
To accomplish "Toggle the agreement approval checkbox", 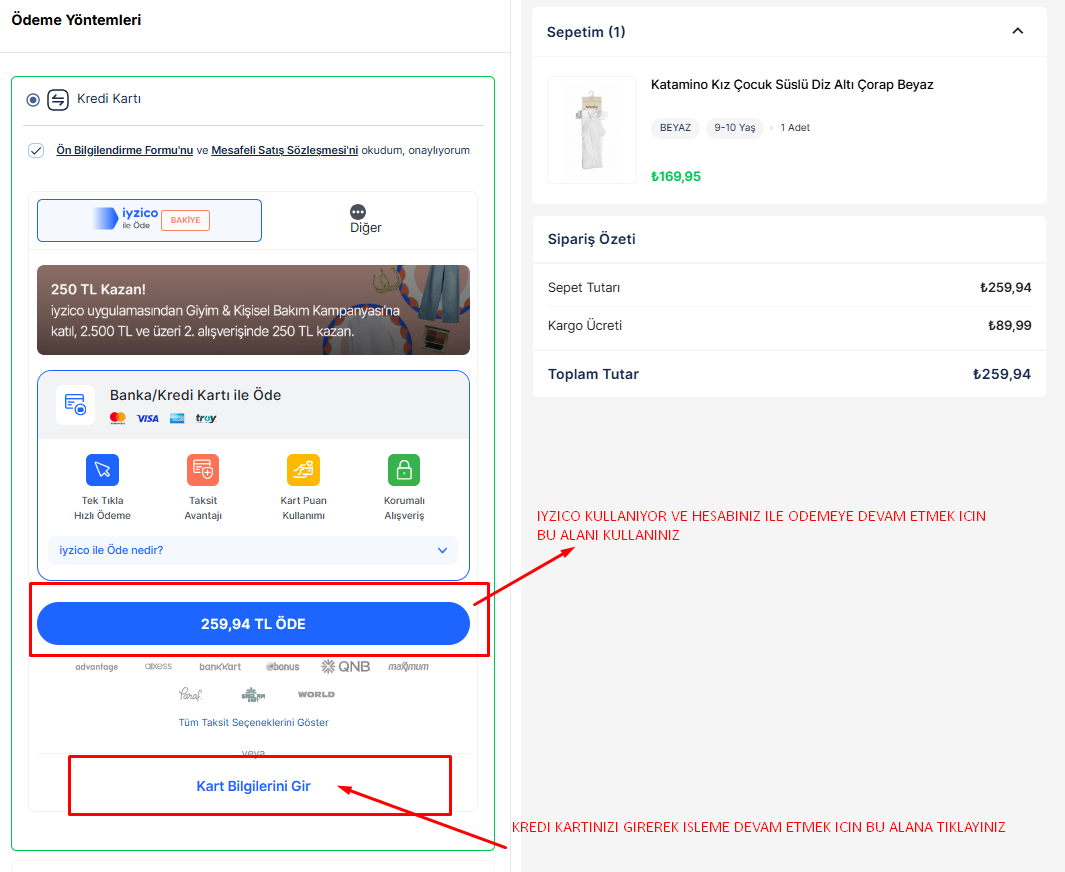I will point(36,150).
